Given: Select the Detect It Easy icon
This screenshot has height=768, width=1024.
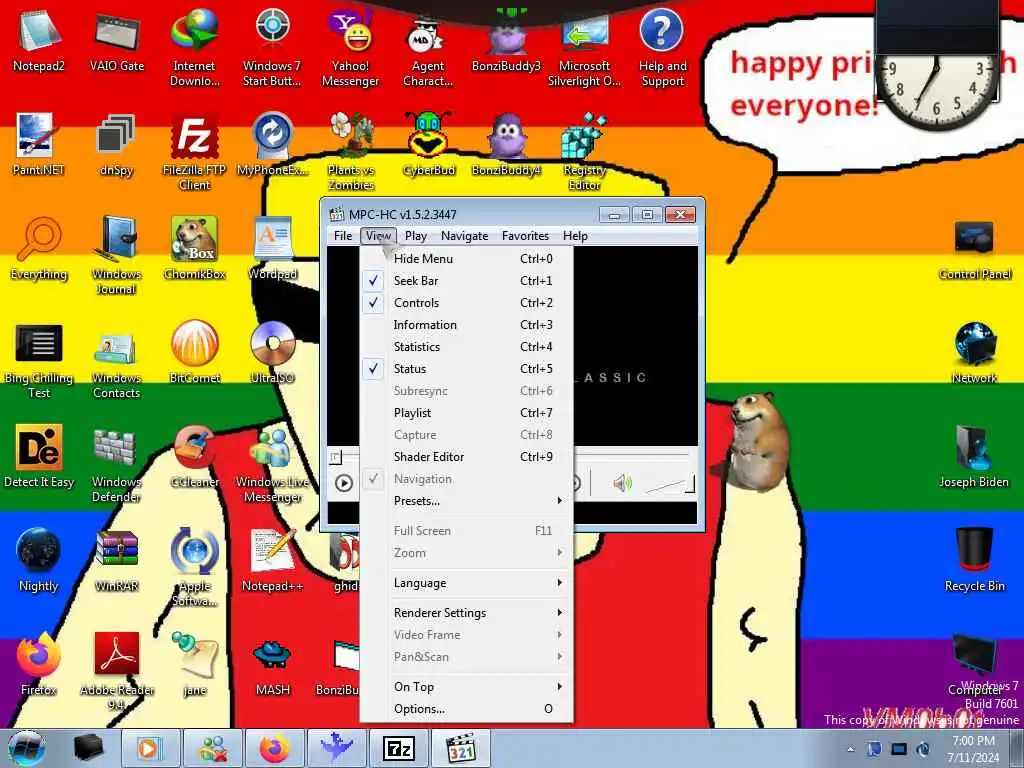Looking at the screenshot, I should 39,456.
